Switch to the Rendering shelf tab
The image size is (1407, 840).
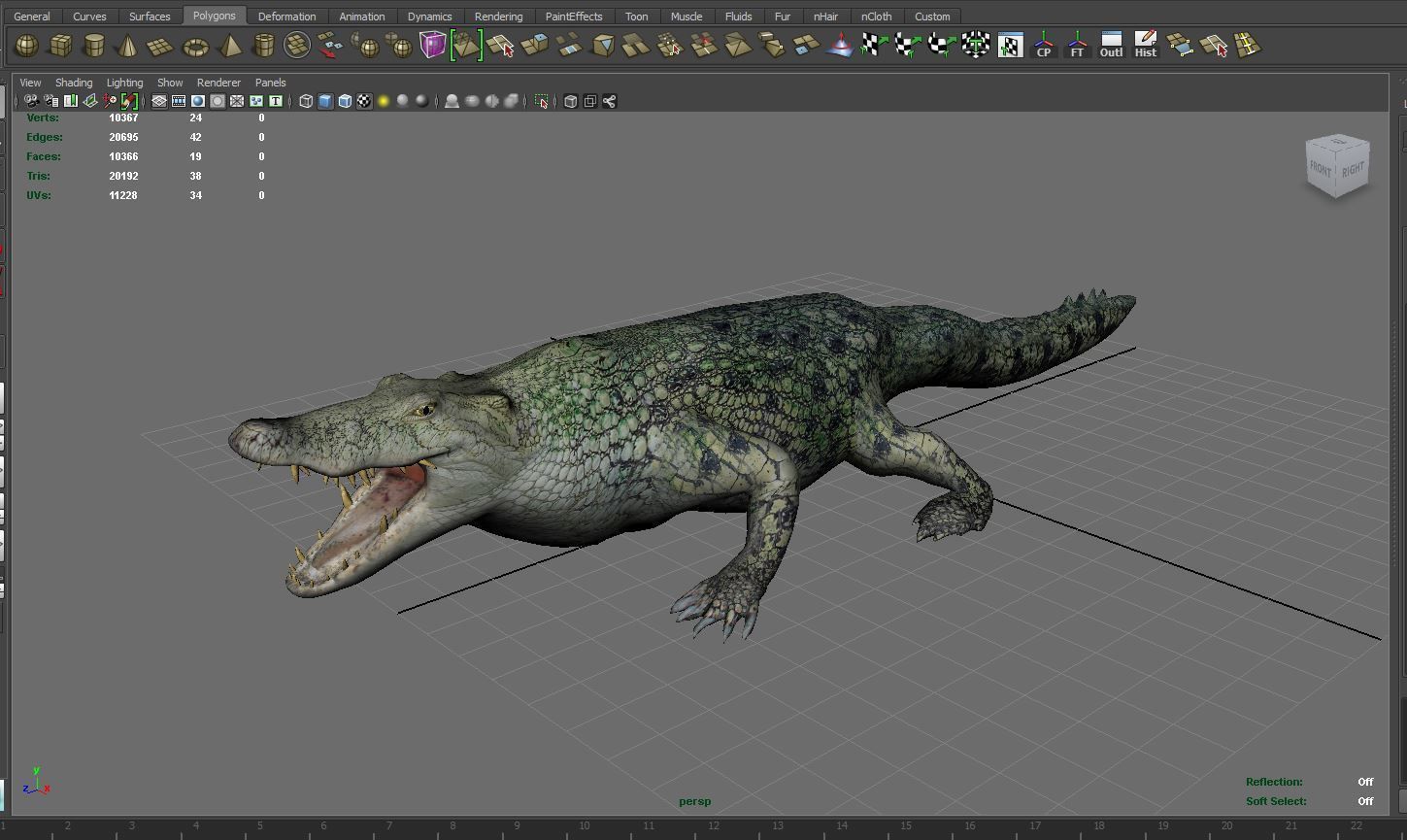click(498, 17)
